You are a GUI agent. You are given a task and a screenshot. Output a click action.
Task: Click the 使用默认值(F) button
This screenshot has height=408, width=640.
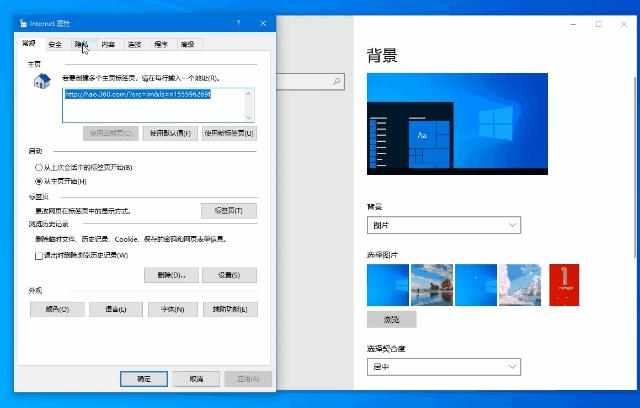click(170, 133)
